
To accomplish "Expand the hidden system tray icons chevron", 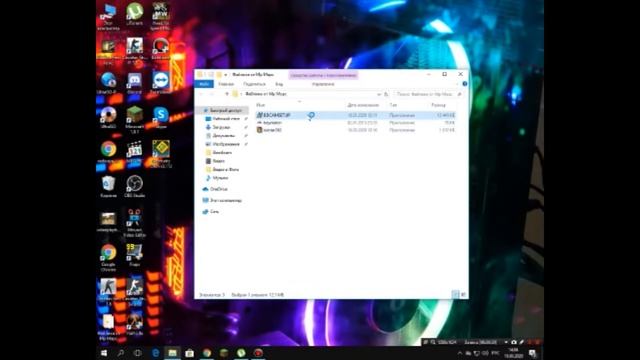I will (x=460, y=353).
